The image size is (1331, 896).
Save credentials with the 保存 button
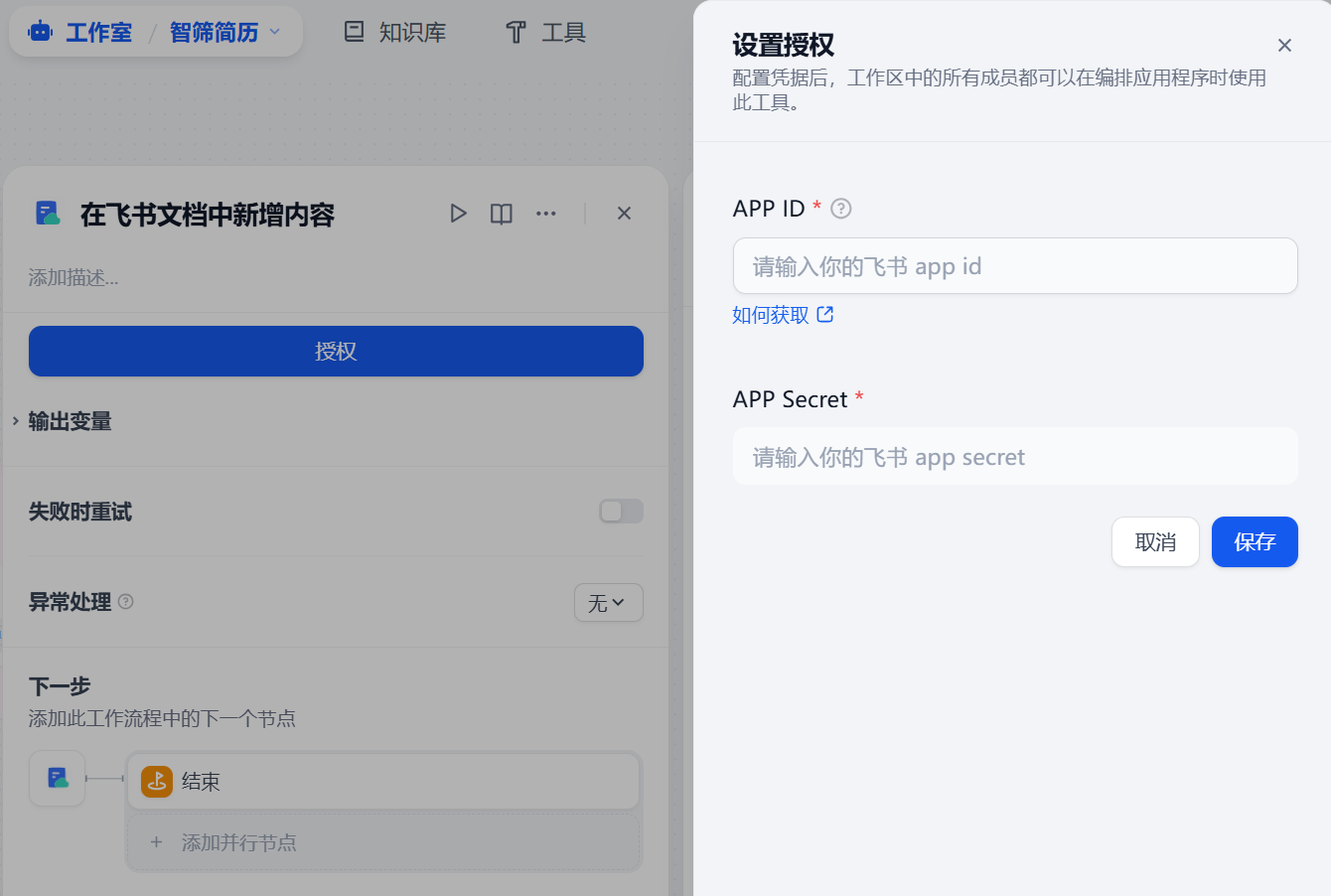(1255, 541)
